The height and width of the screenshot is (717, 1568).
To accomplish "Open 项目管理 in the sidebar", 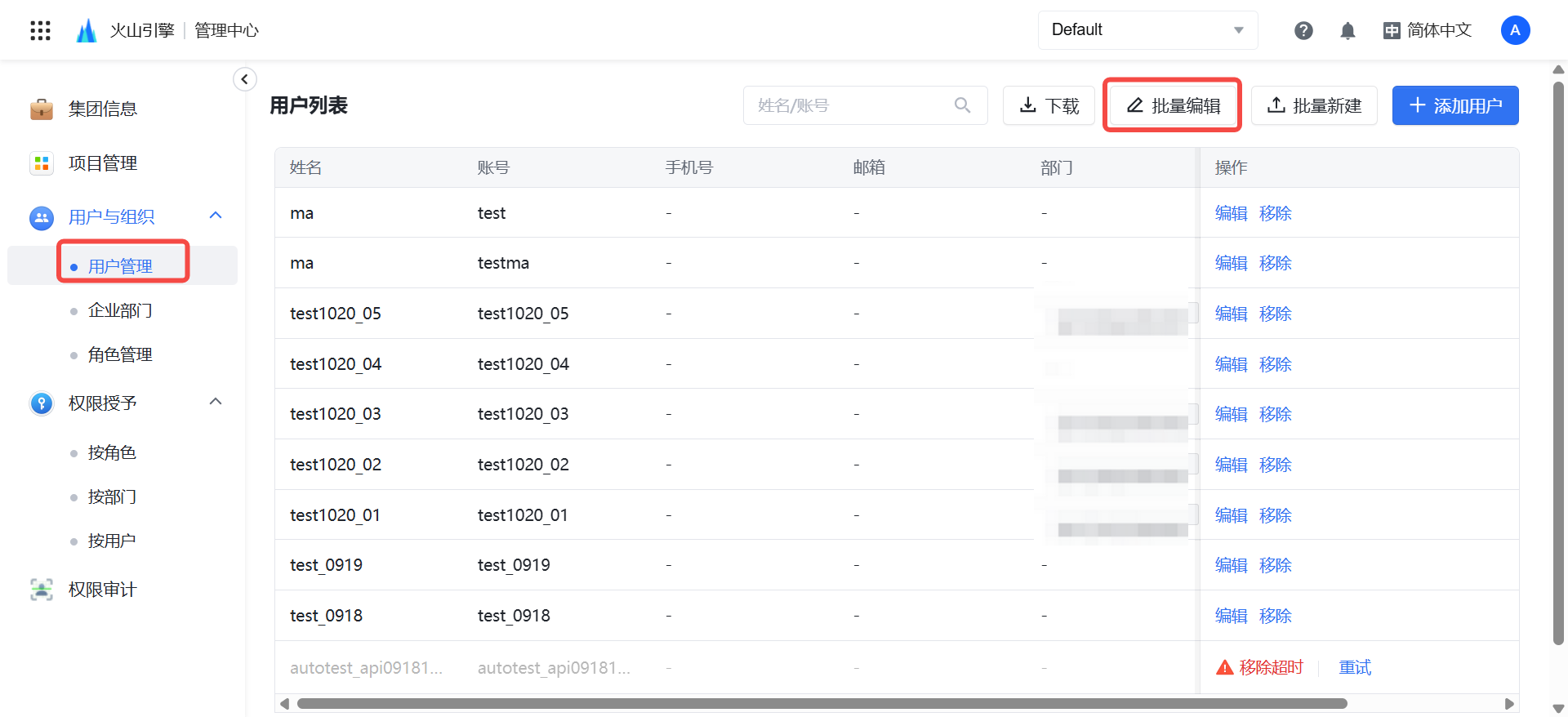I will point(102,163).
